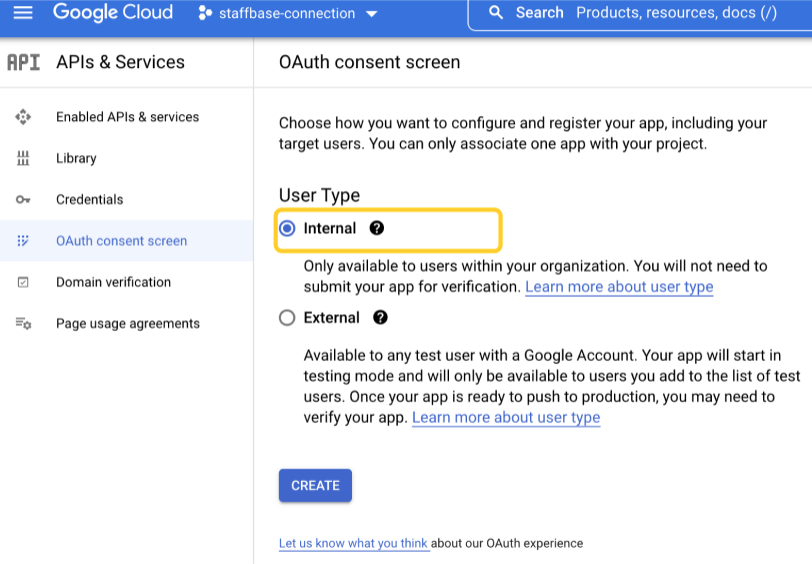This screenshot has width=812, height=564.
Task: Click the staffbase-connection project icon
Action: click(205, 13)
